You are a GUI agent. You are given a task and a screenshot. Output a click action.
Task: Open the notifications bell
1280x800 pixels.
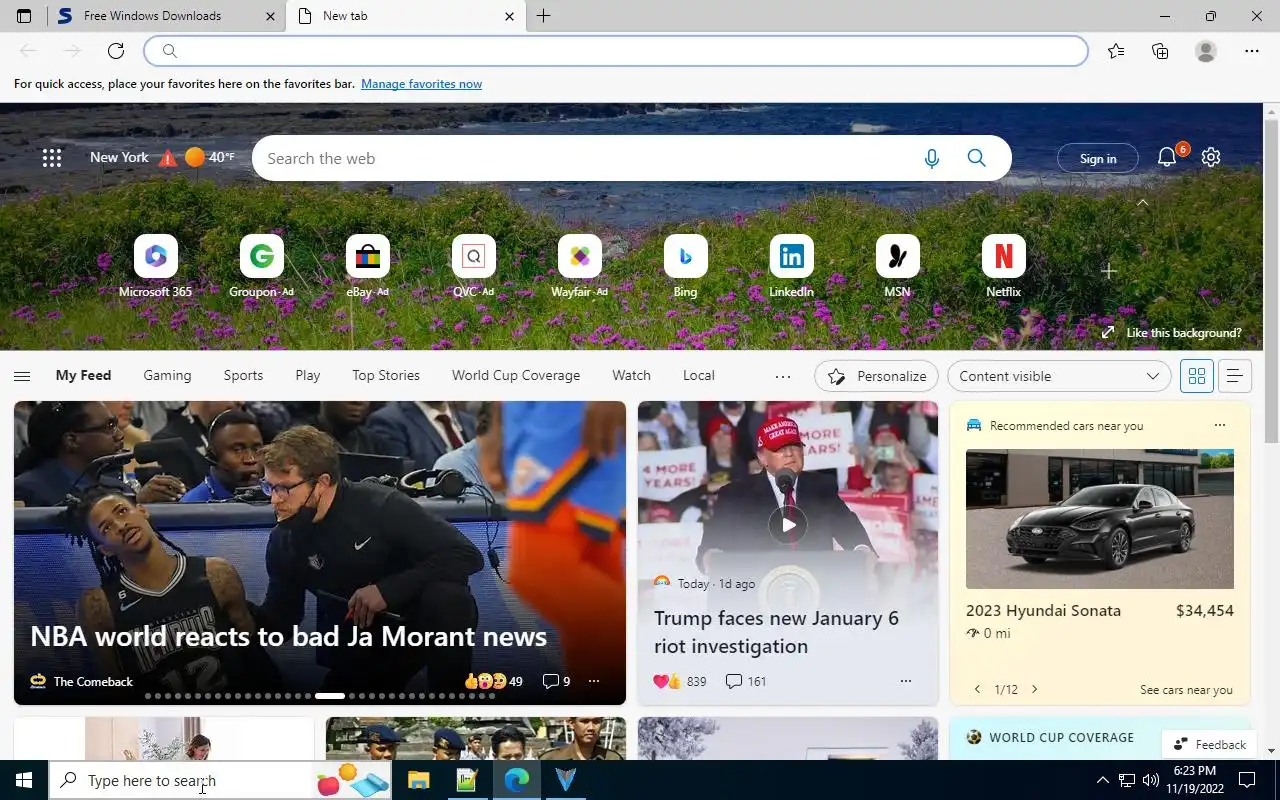click(x=1166, y=157)
